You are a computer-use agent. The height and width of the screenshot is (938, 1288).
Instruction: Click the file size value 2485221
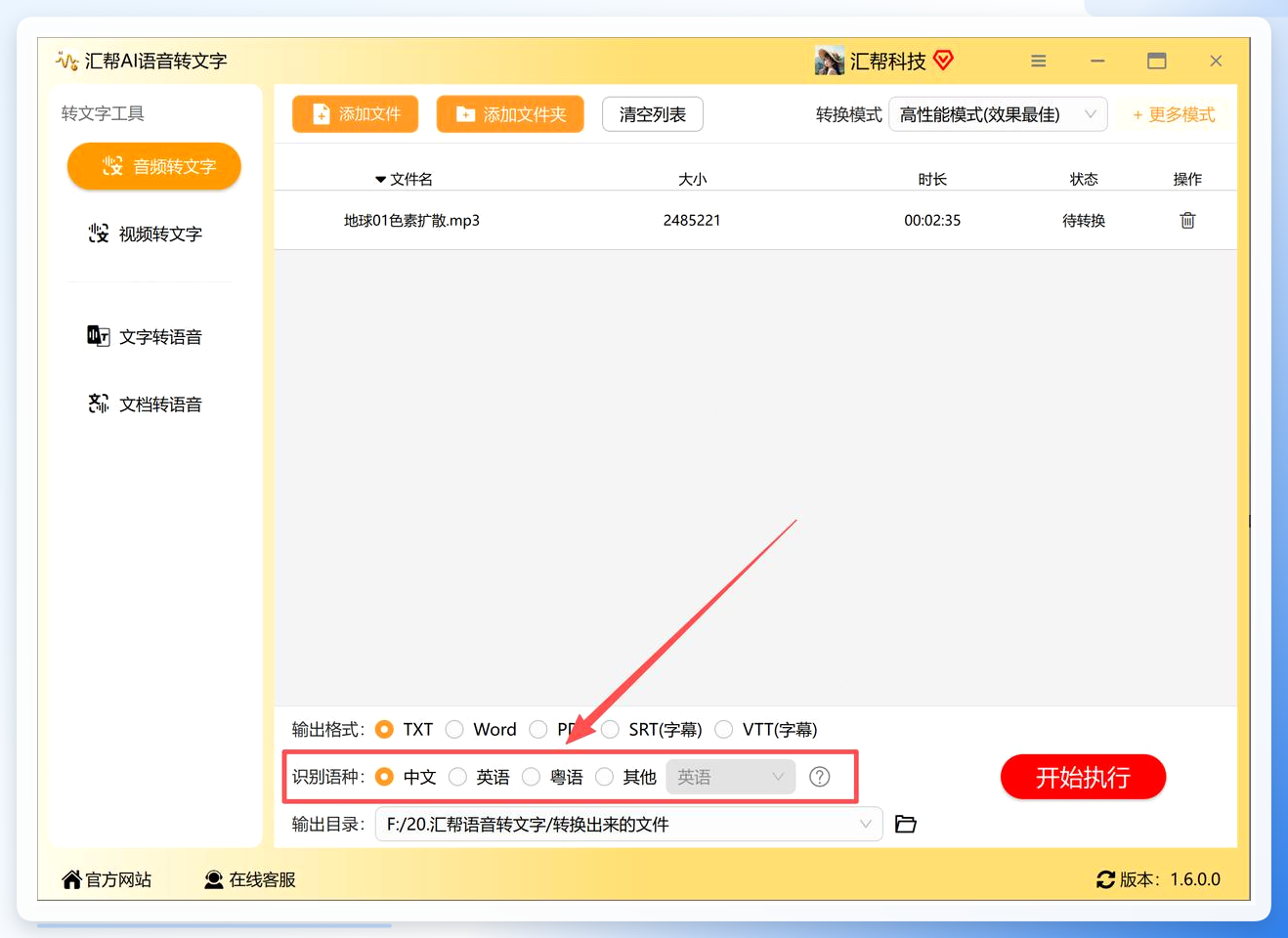[692, 220]
